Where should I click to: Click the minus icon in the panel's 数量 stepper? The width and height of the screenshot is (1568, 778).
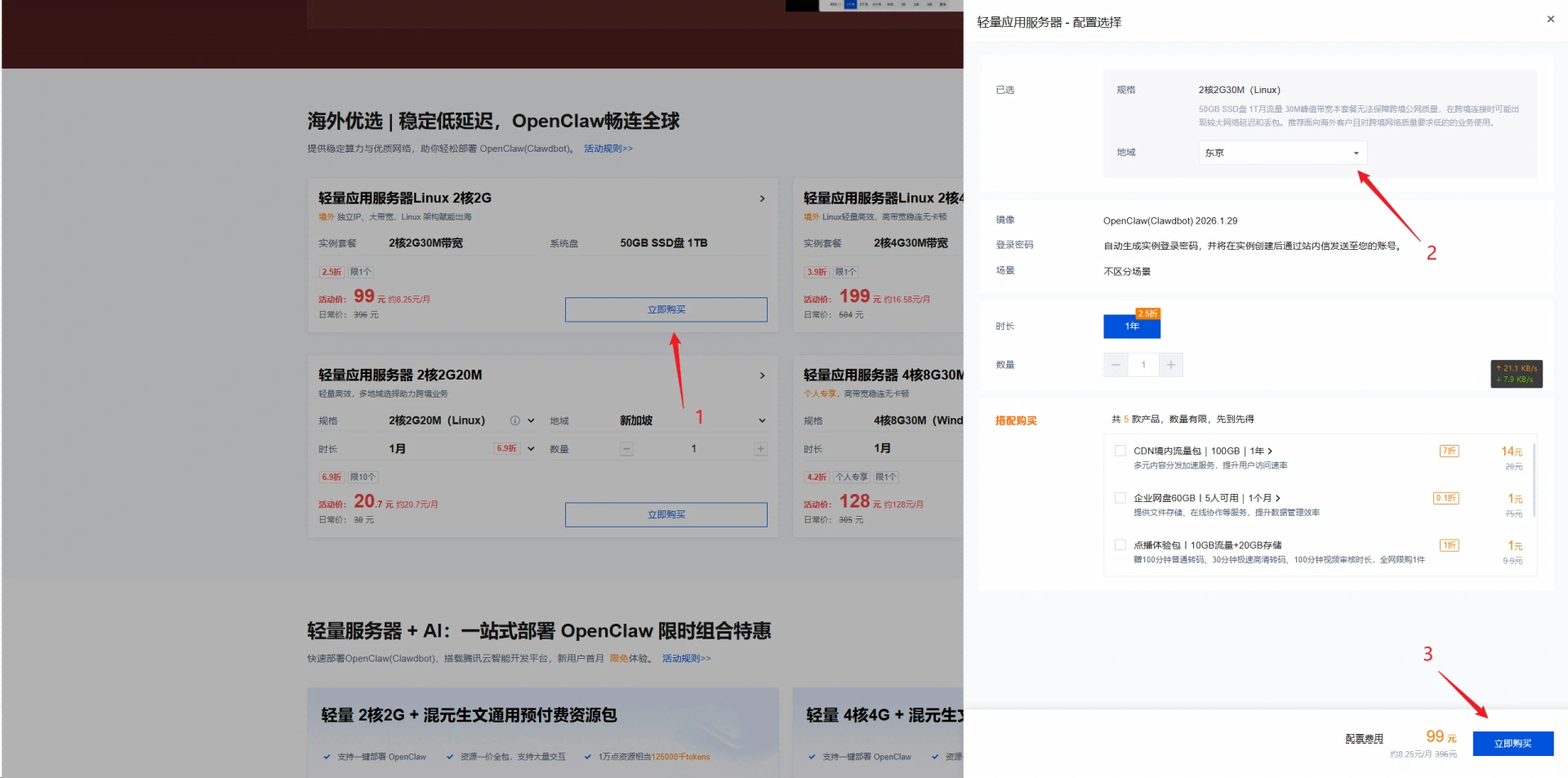coord(1116,365)
